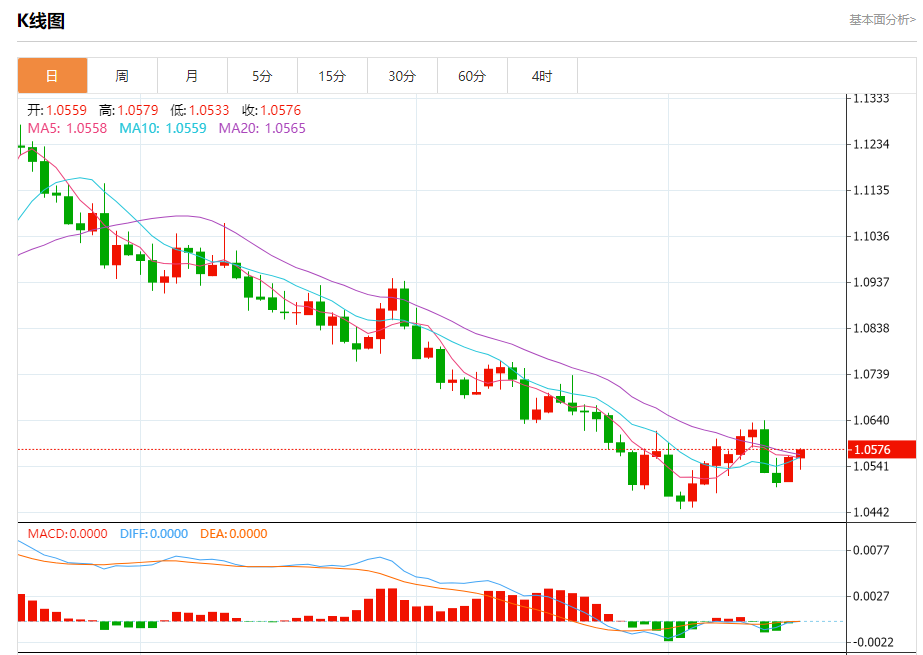Click the 低:1.0533 low price value
Screen dimensions: 923x655
tap(200, 110)
